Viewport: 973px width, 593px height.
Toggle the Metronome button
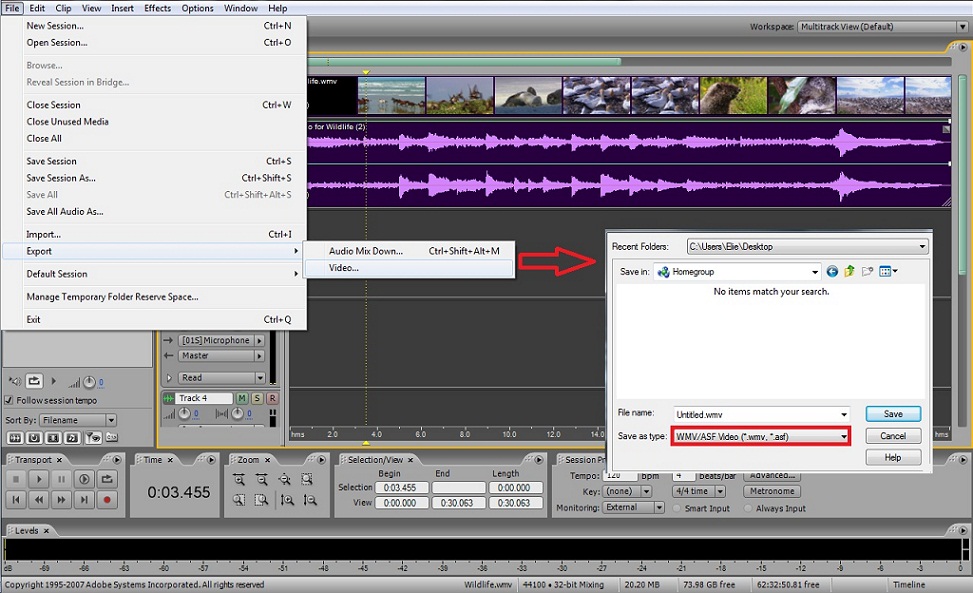(772, 491)
